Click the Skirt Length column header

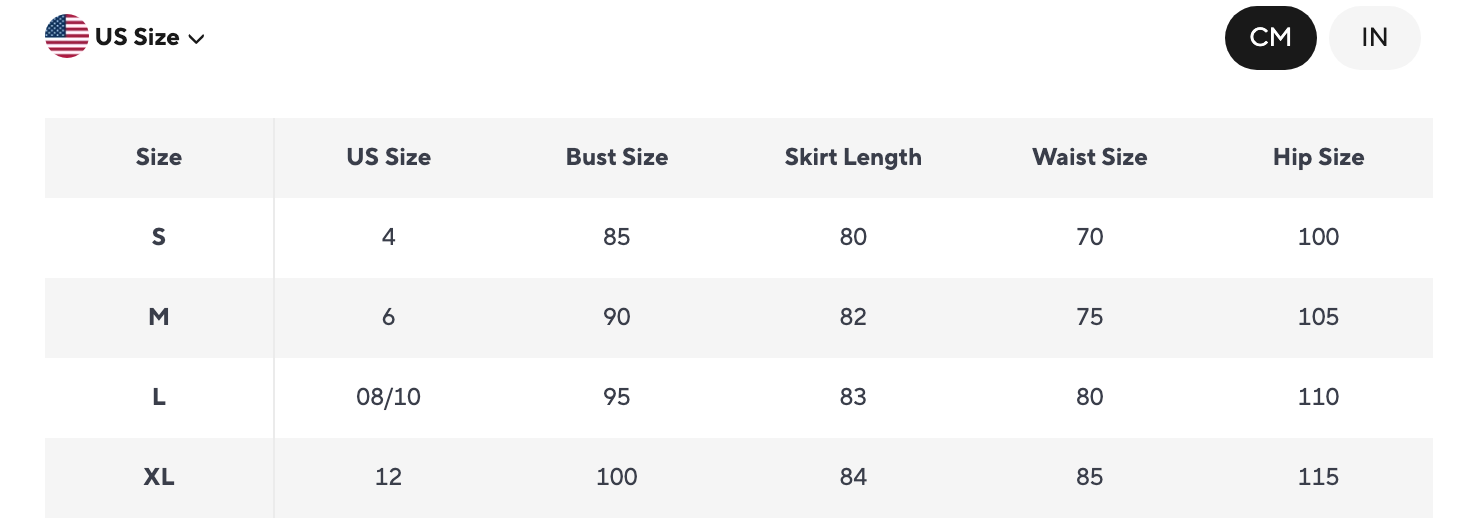pyautogui.click(x=853, y=158)
